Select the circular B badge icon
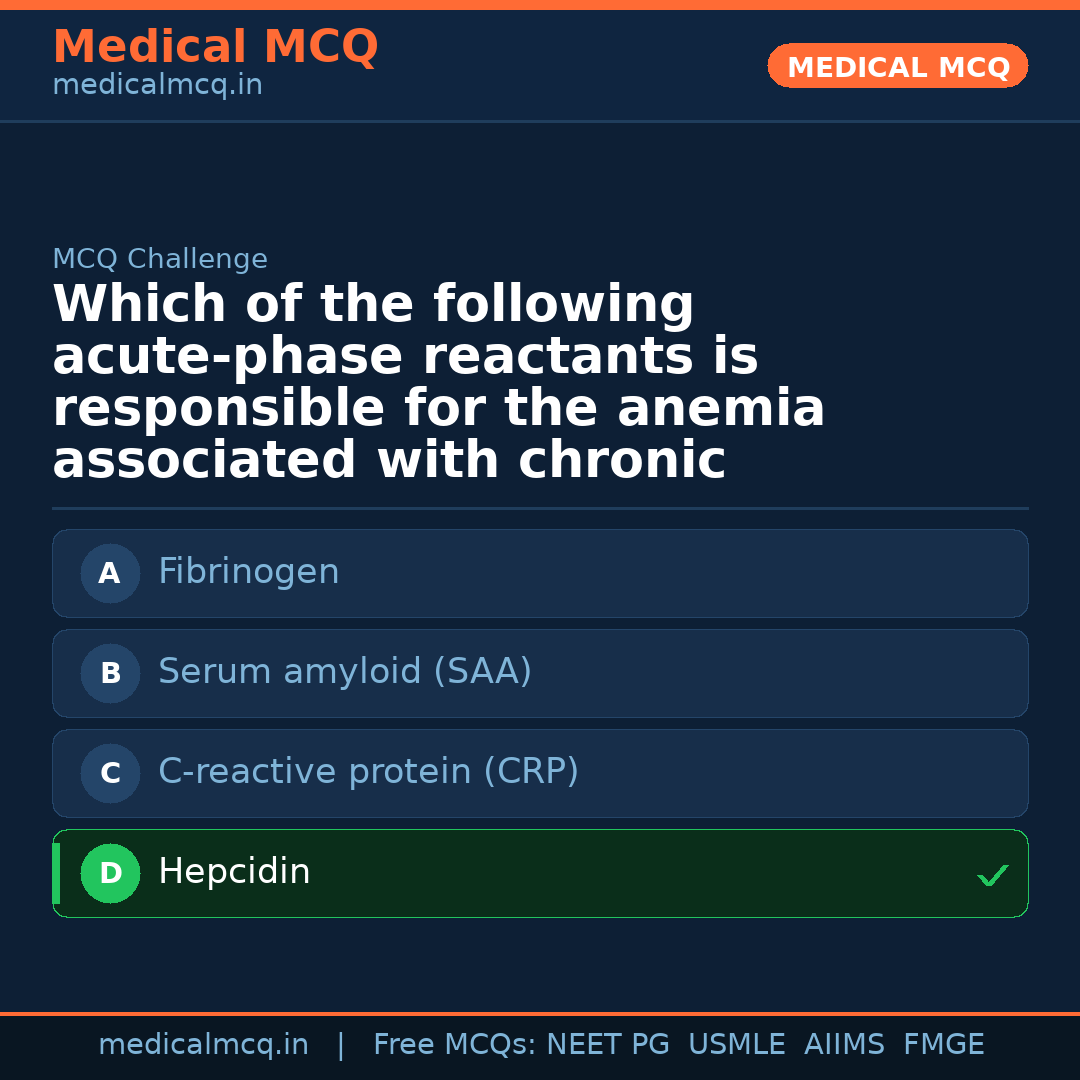 click(x=110, y=673)
